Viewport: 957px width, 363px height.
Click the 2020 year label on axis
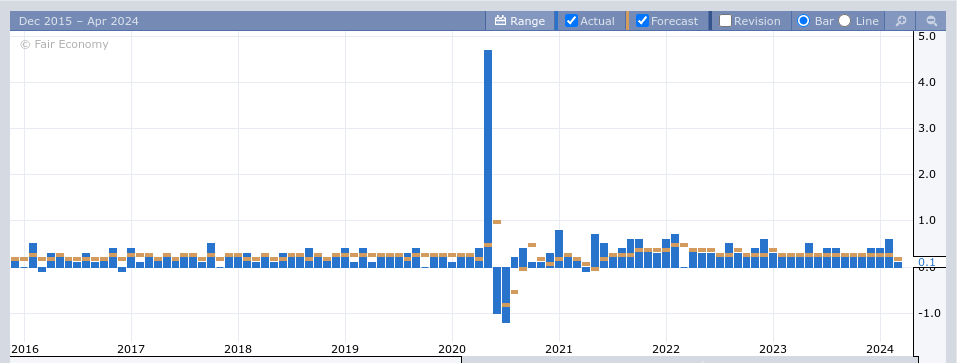tap(452, 349)
